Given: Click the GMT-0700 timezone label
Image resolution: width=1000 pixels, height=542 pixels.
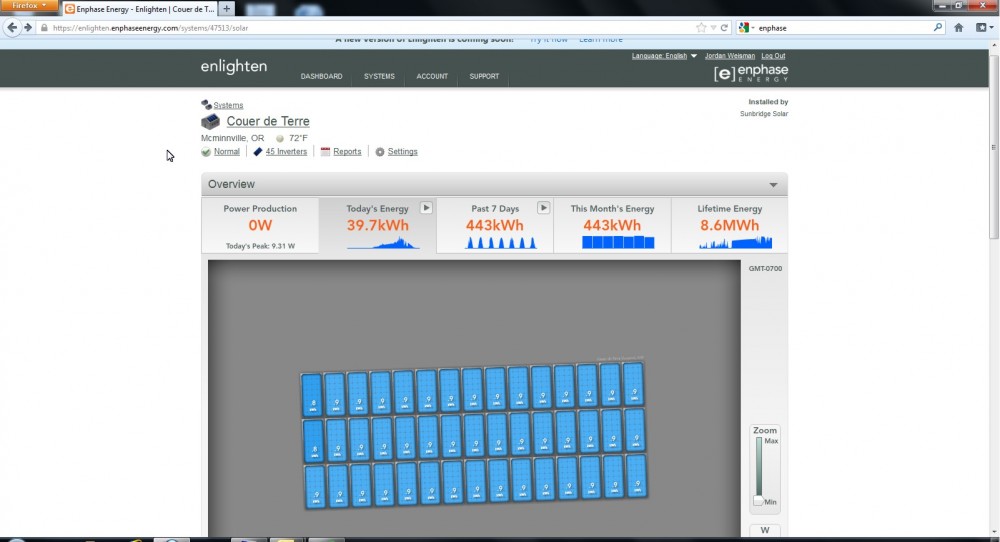Looking at the screenshot, I should pos(765,268).
